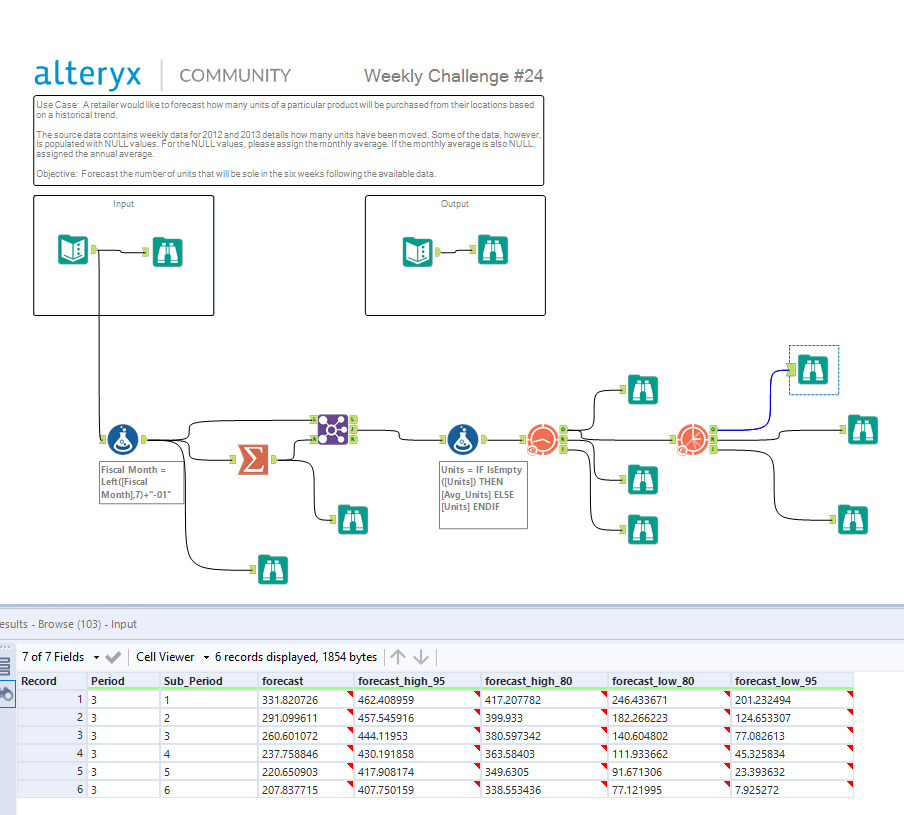
Task: Click the alteryx logo
Action: coord(88,75)
